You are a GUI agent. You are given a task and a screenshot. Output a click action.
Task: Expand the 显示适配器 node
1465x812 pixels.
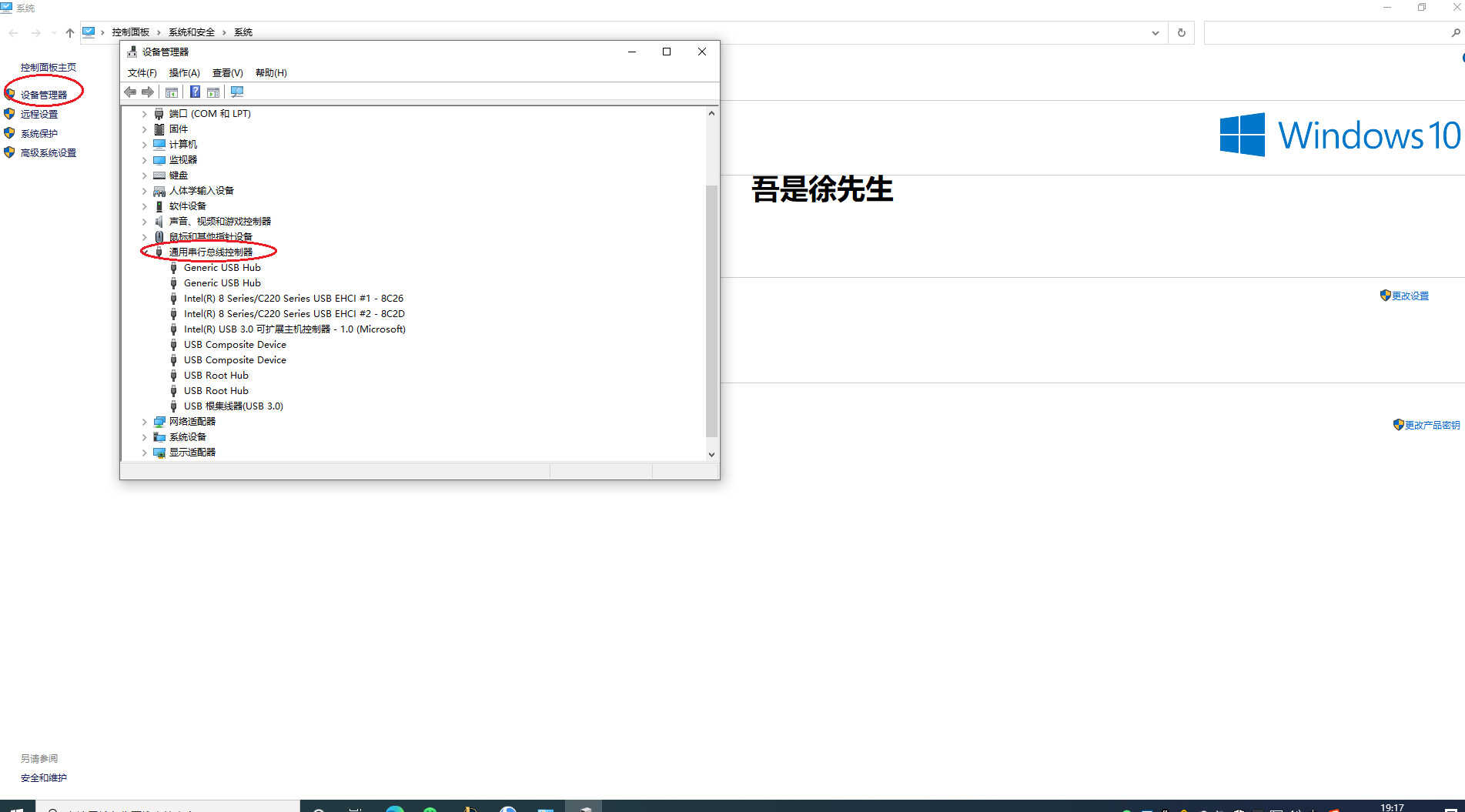(x=144, y=453)
